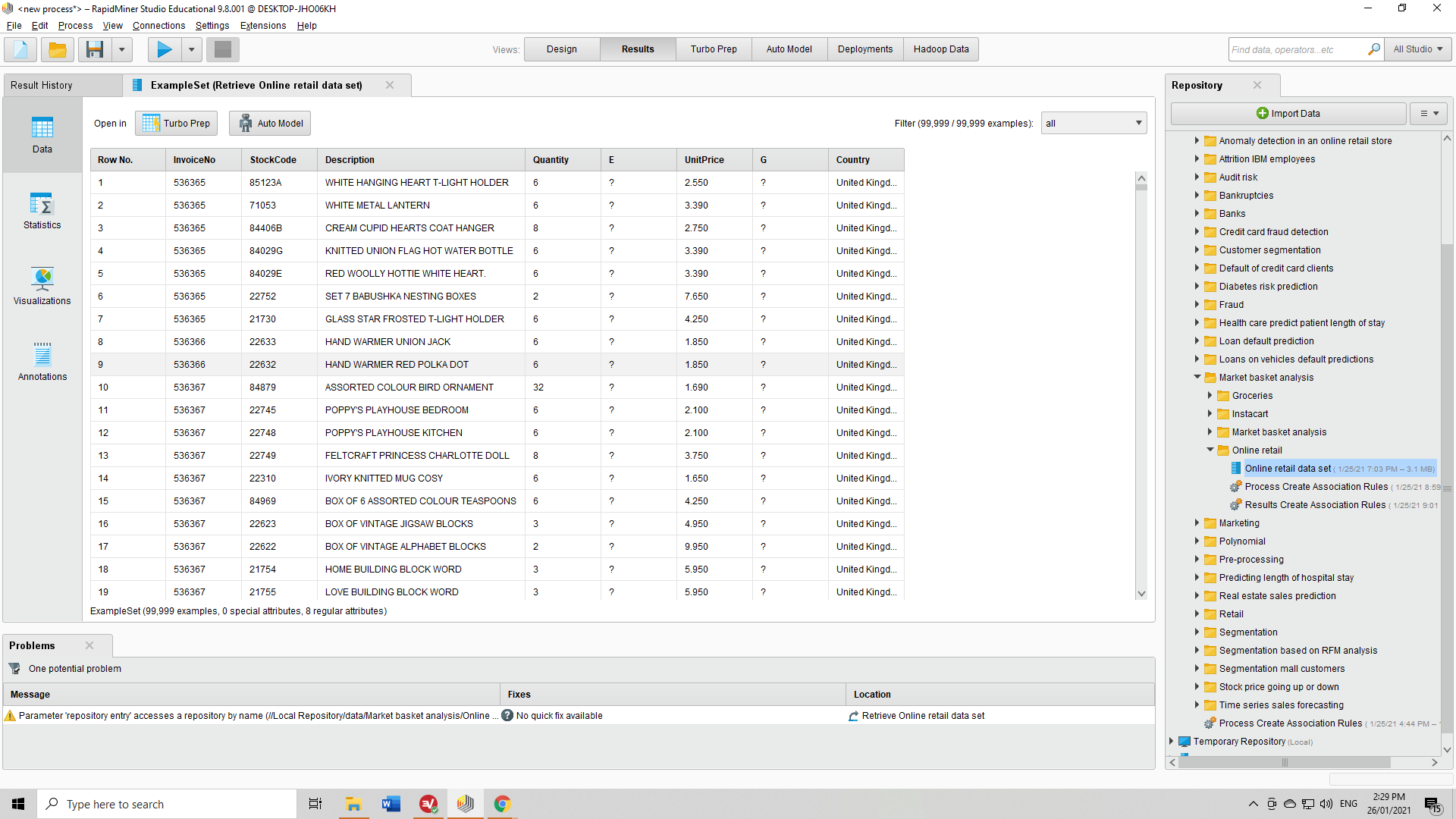Open the Visualizations view
The width and height of the screenshot is (1456, 819).
42,287
